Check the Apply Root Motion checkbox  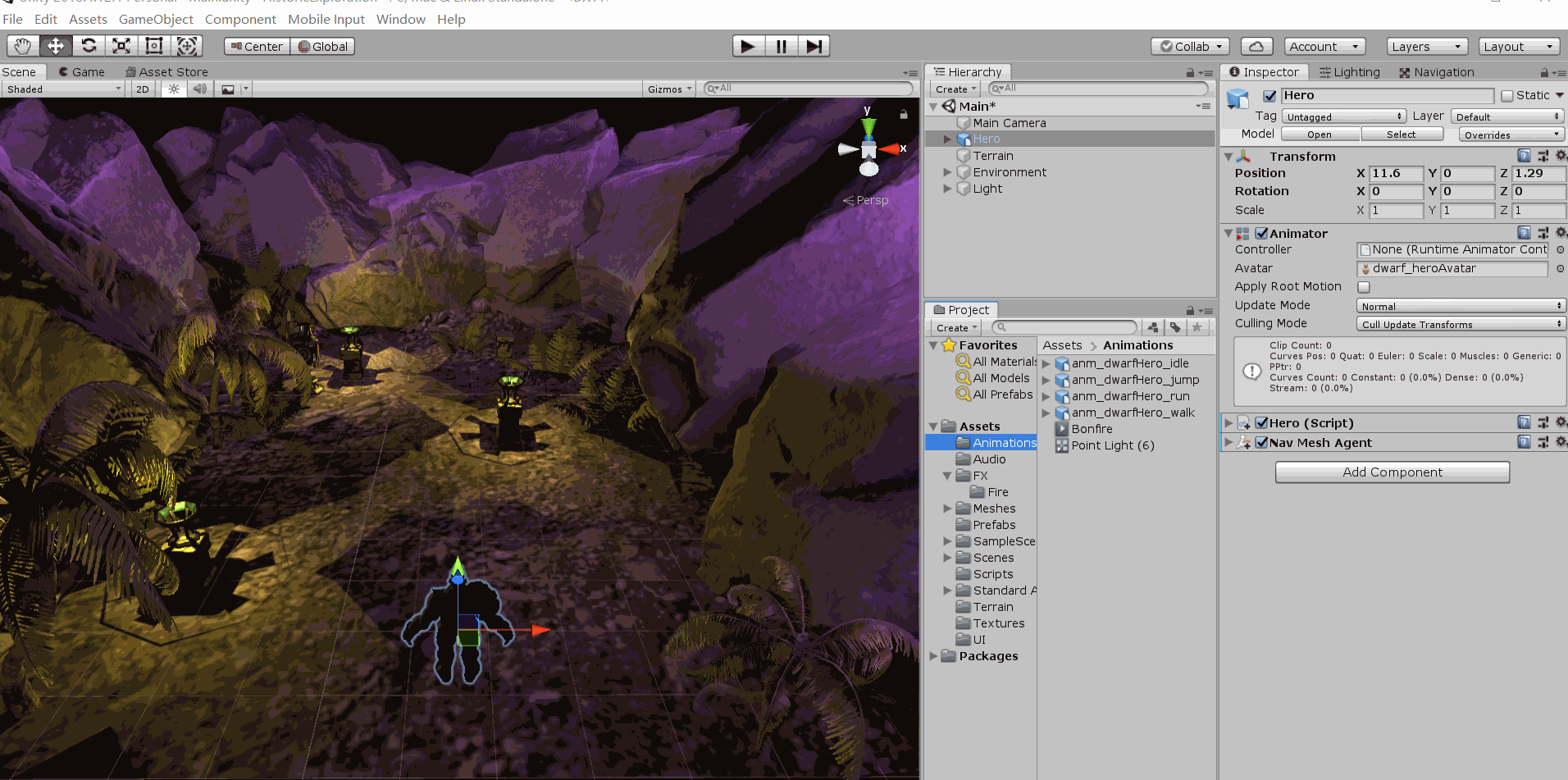(1364, 287)
